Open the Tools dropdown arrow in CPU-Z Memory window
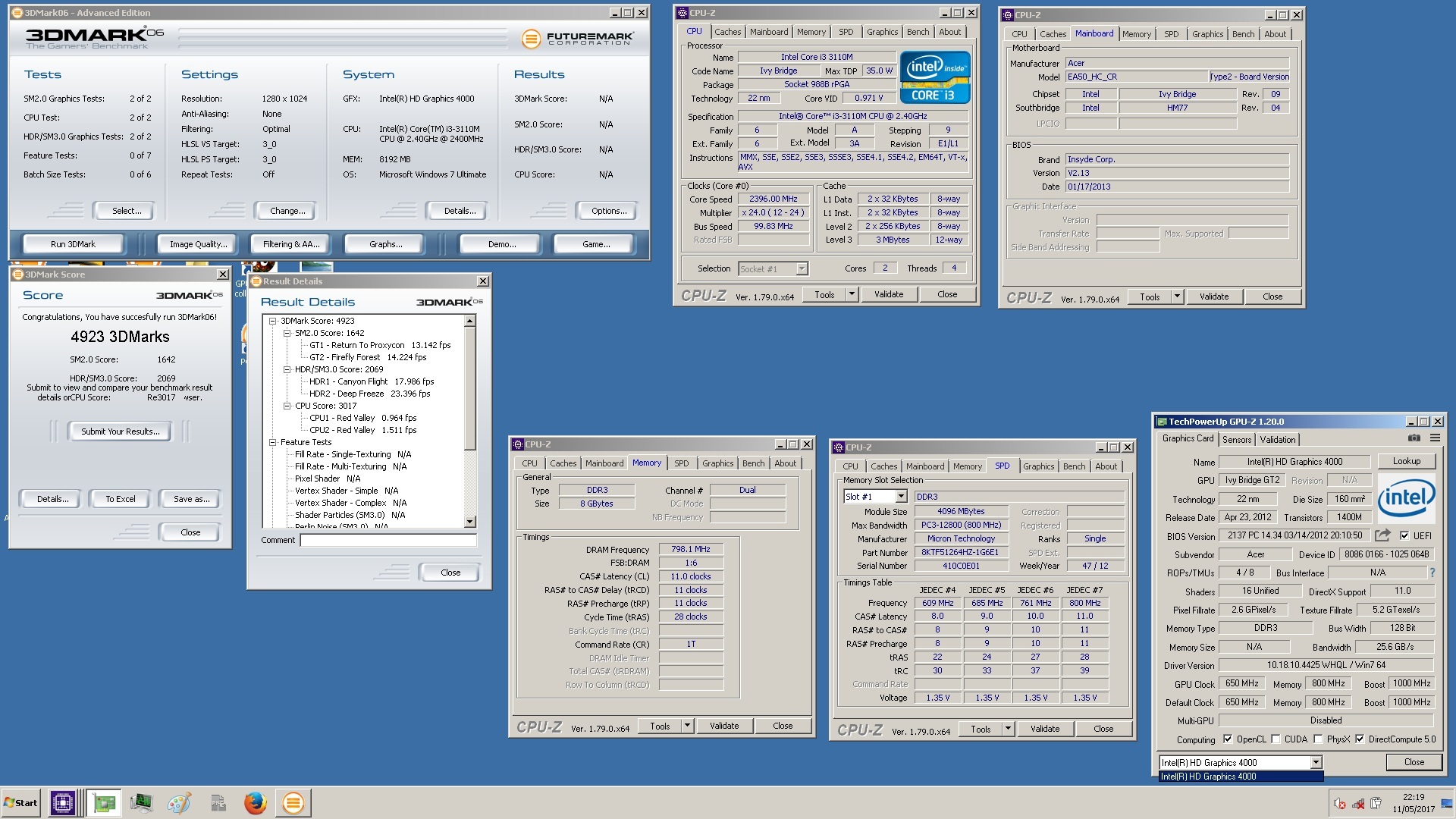 point(687,726)
